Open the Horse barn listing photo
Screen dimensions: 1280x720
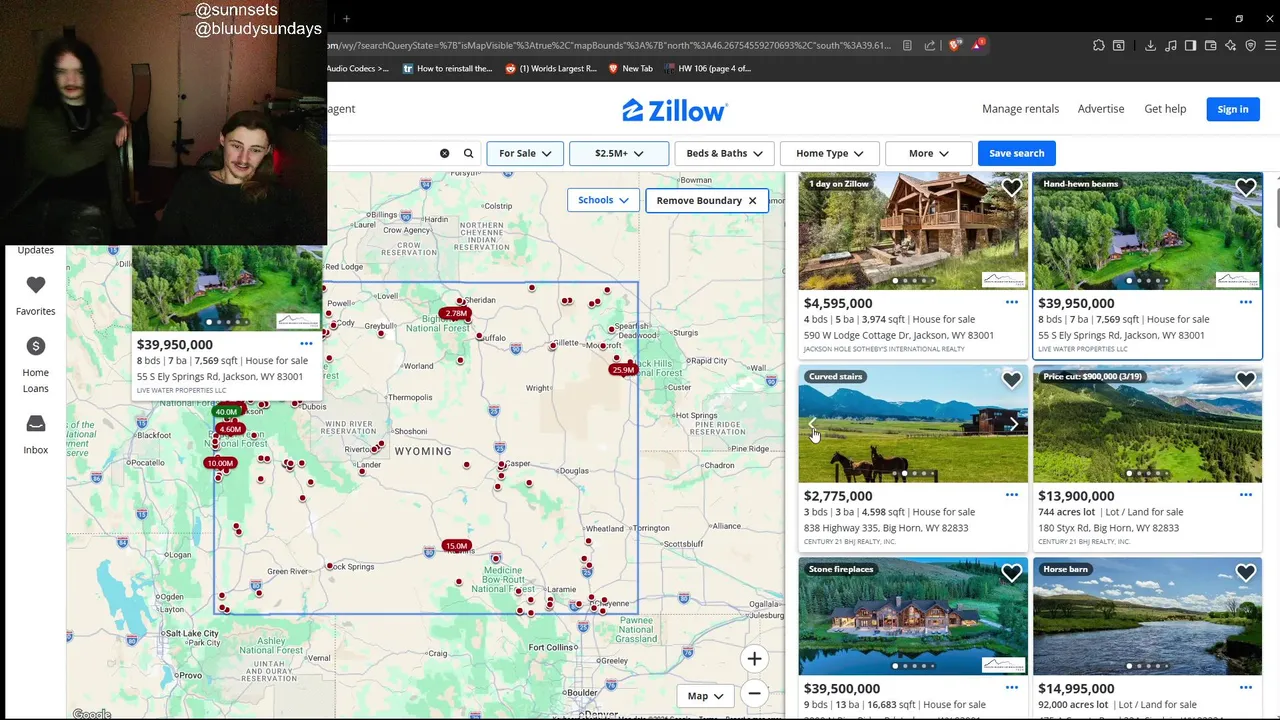point(1148,617)
